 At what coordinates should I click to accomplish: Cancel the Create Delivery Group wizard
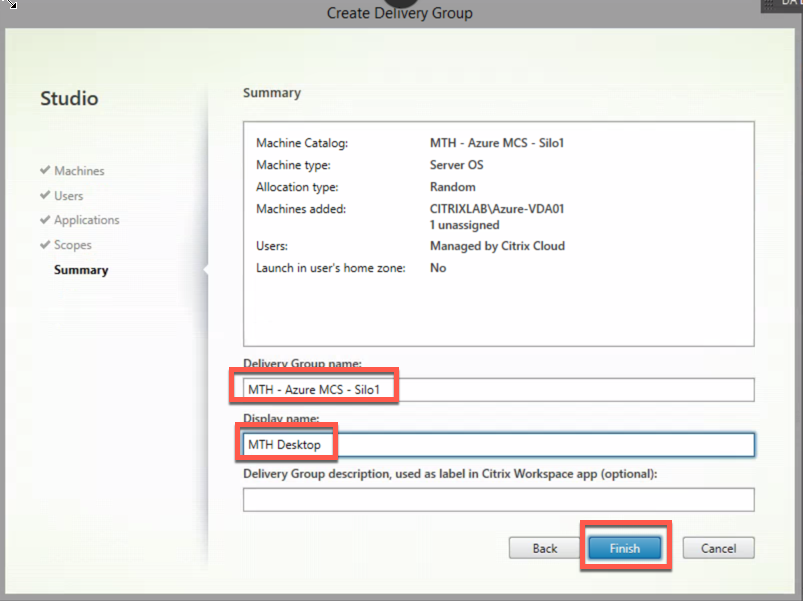pos(718,548)
